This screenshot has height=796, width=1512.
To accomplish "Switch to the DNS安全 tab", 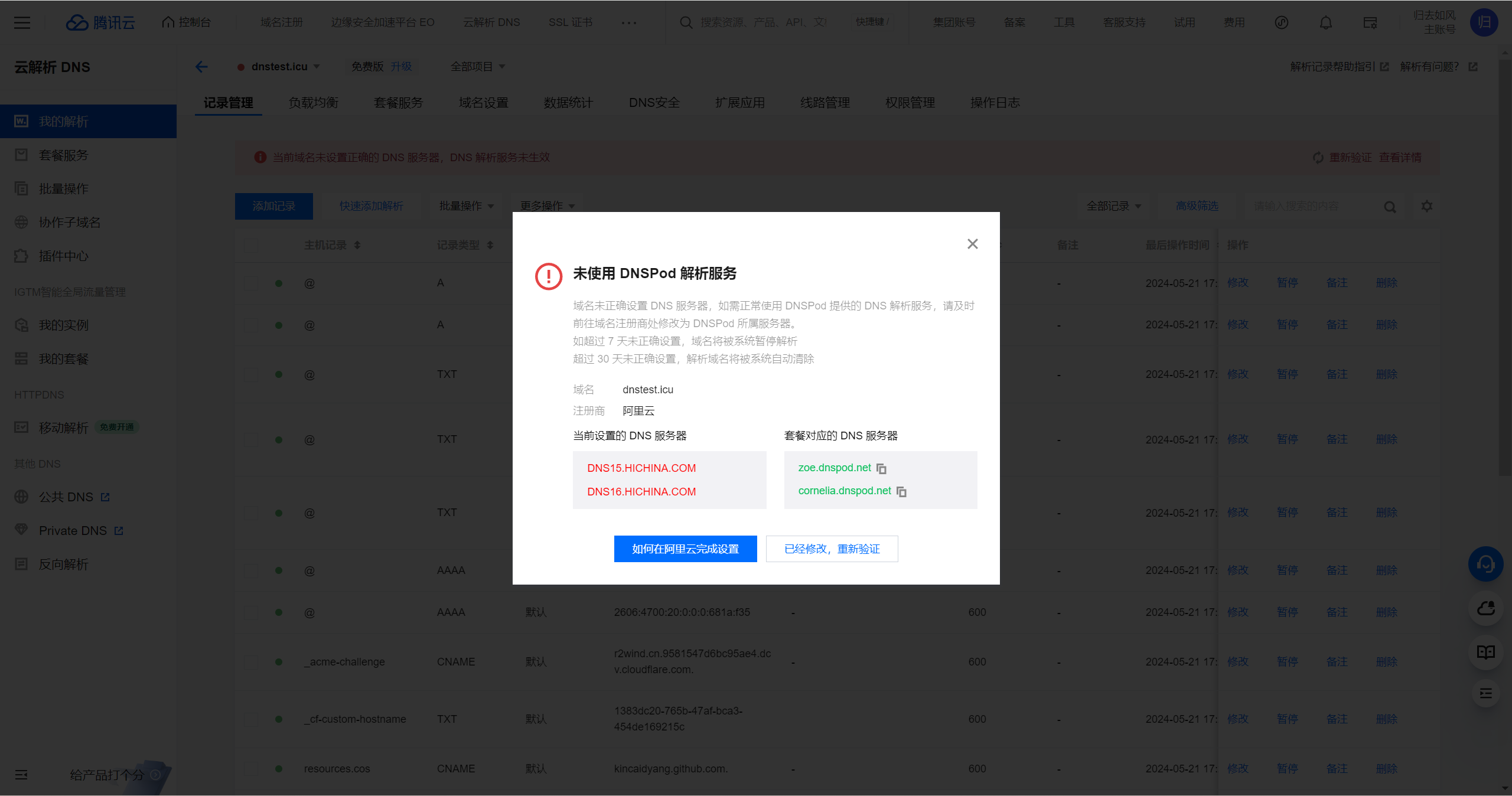I will pos(654,103).
